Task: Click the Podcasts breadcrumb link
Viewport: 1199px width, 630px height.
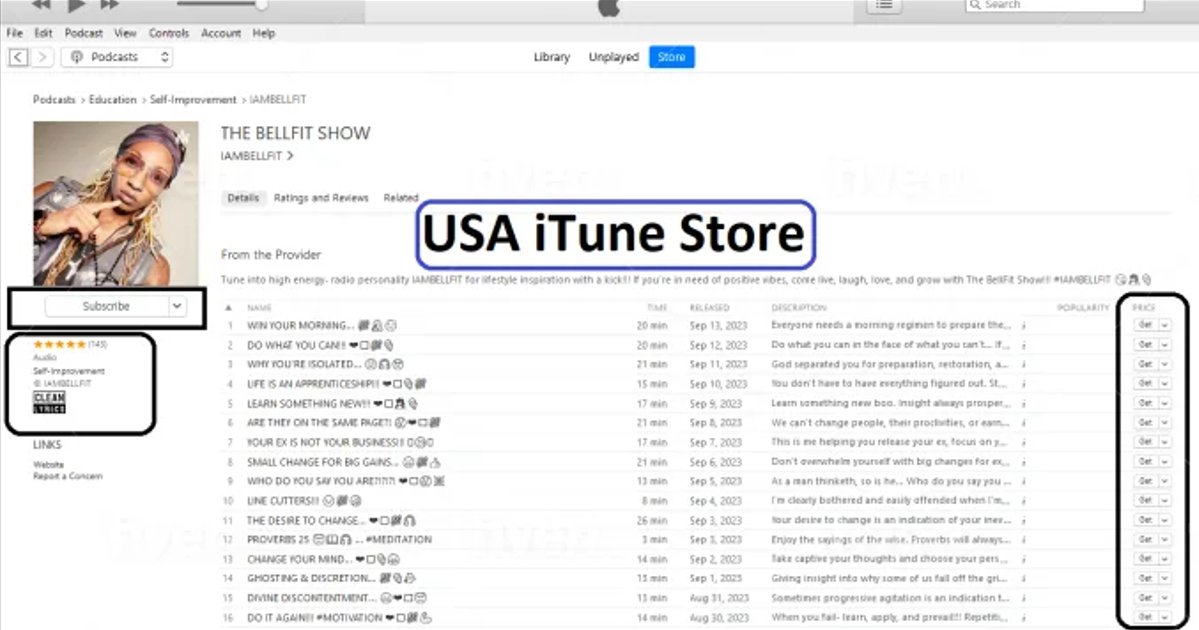Action: click(54, 99)
